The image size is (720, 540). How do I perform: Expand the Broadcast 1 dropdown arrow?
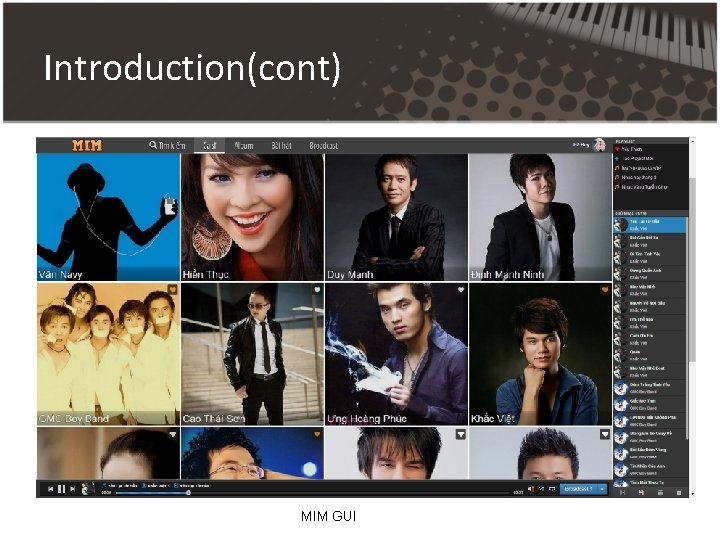(602, 489)
